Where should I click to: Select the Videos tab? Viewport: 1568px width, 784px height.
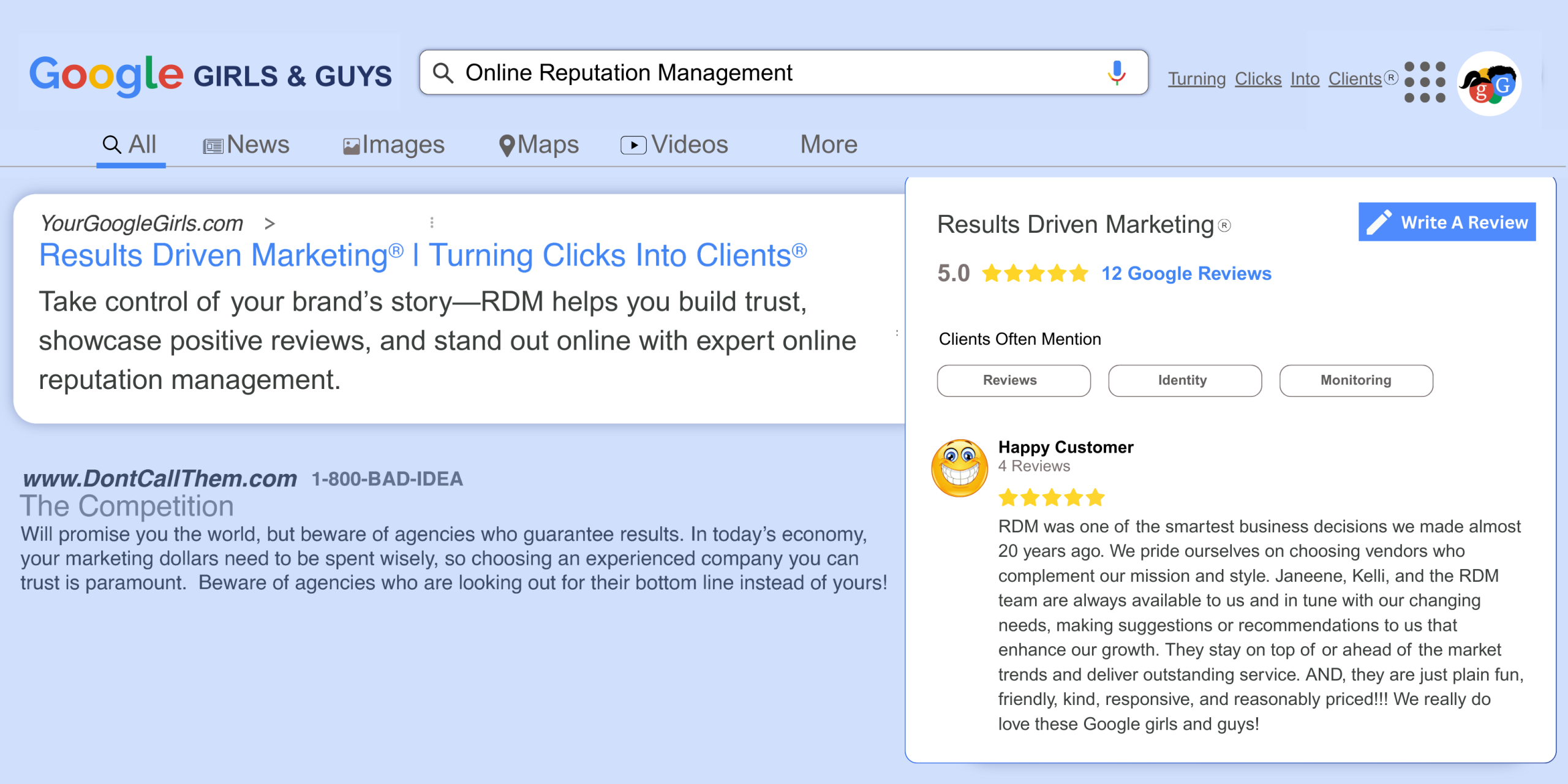pyautogui.click(x=674, y=145)
